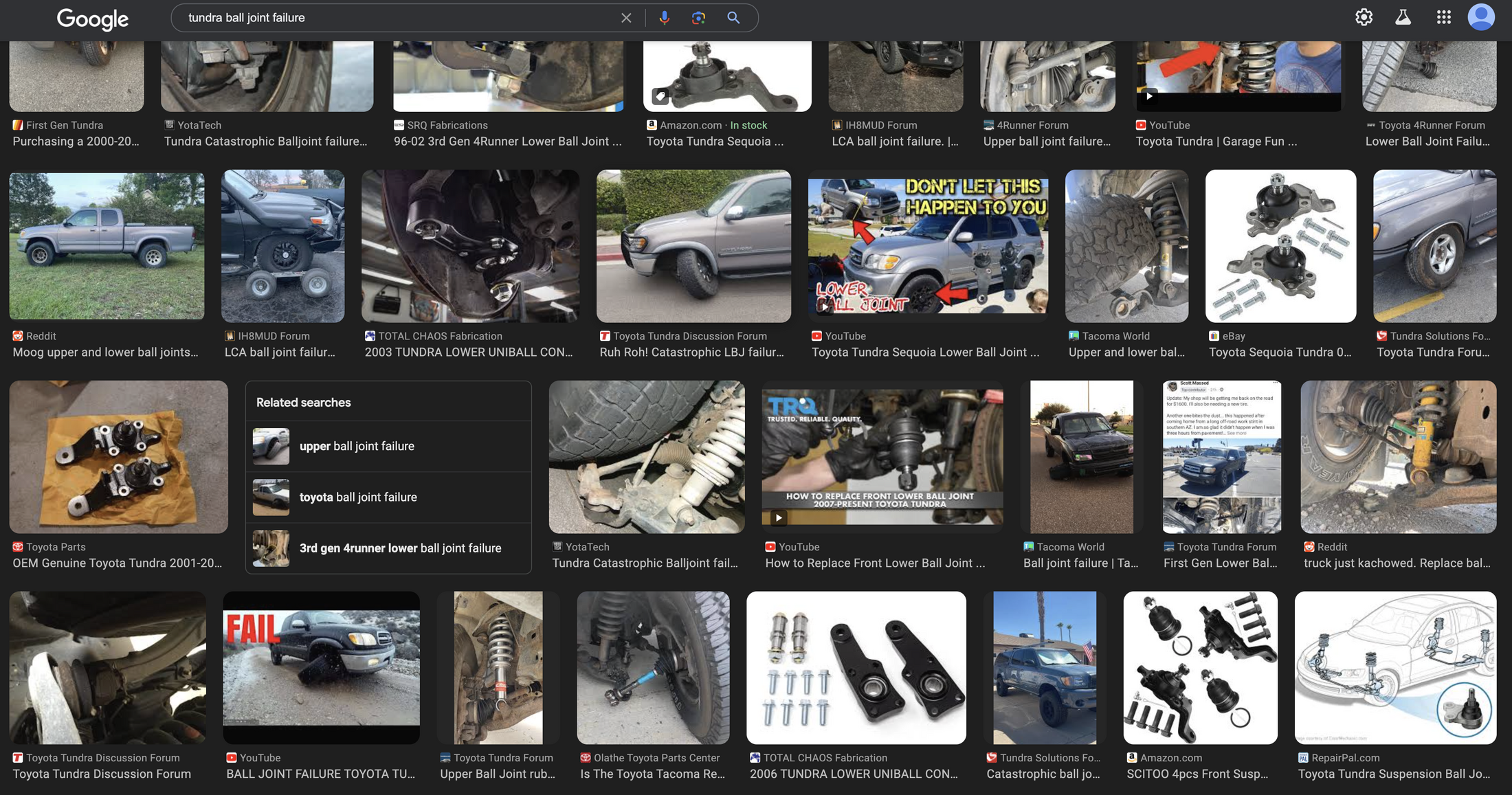1512x795 pixels.
Task: Open Tundra Solutions Forum wheel image
Action: pyautogui.click(x=1434, y=246)
